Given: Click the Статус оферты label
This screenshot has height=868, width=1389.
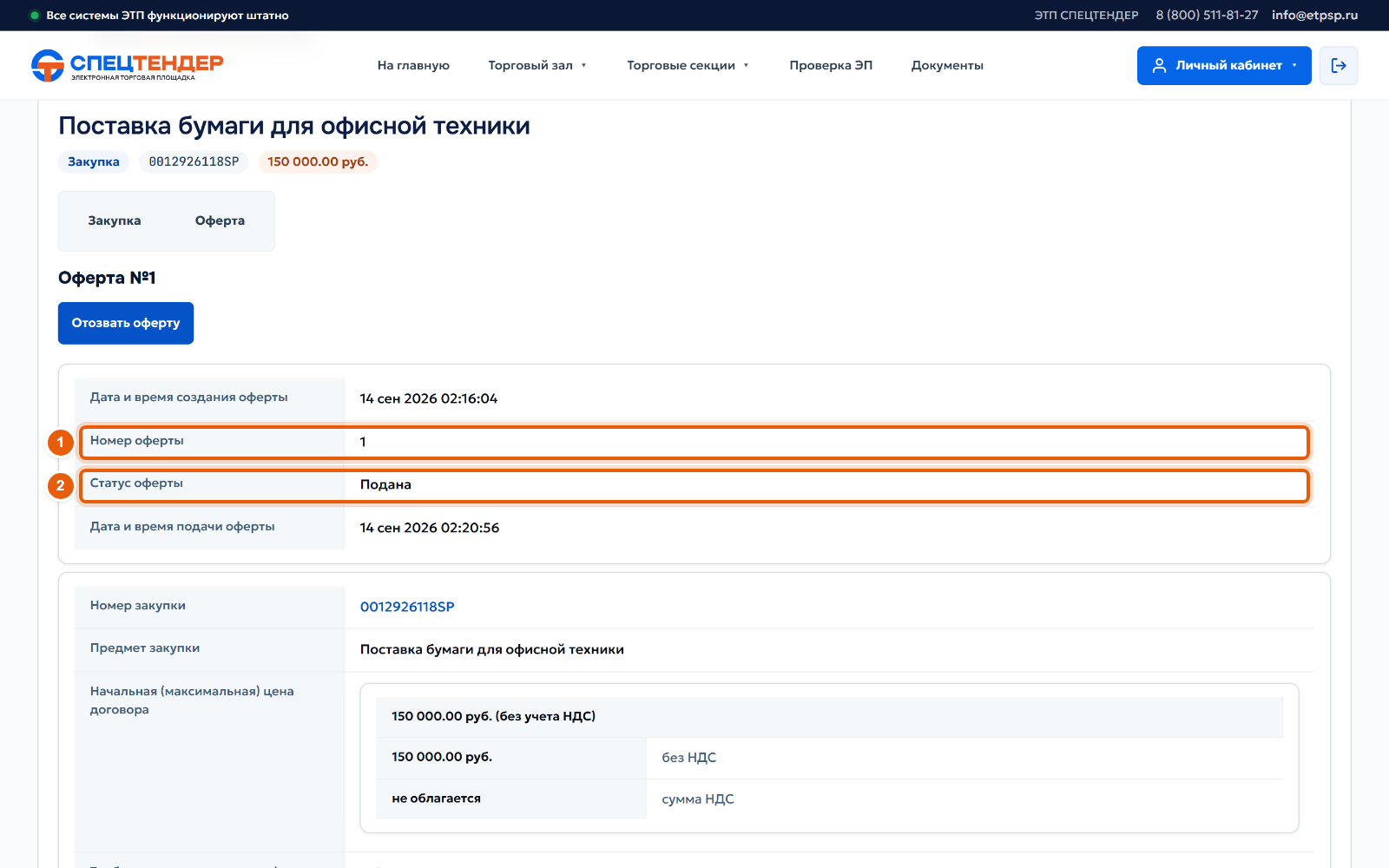Looking at the screenshot, I should 136,483.
